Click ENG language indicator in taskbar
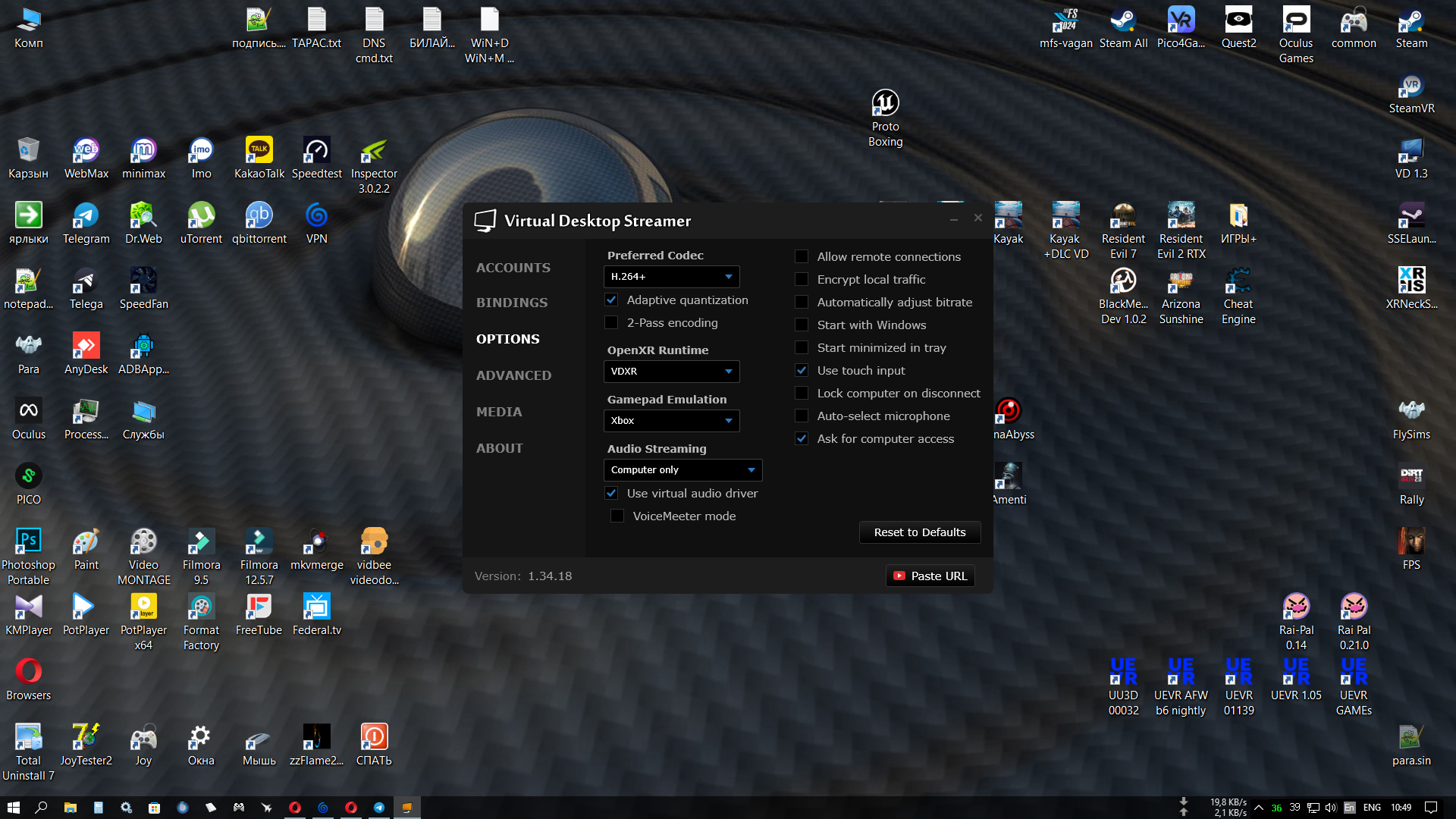The image size is (1456, 819). 1372,808
